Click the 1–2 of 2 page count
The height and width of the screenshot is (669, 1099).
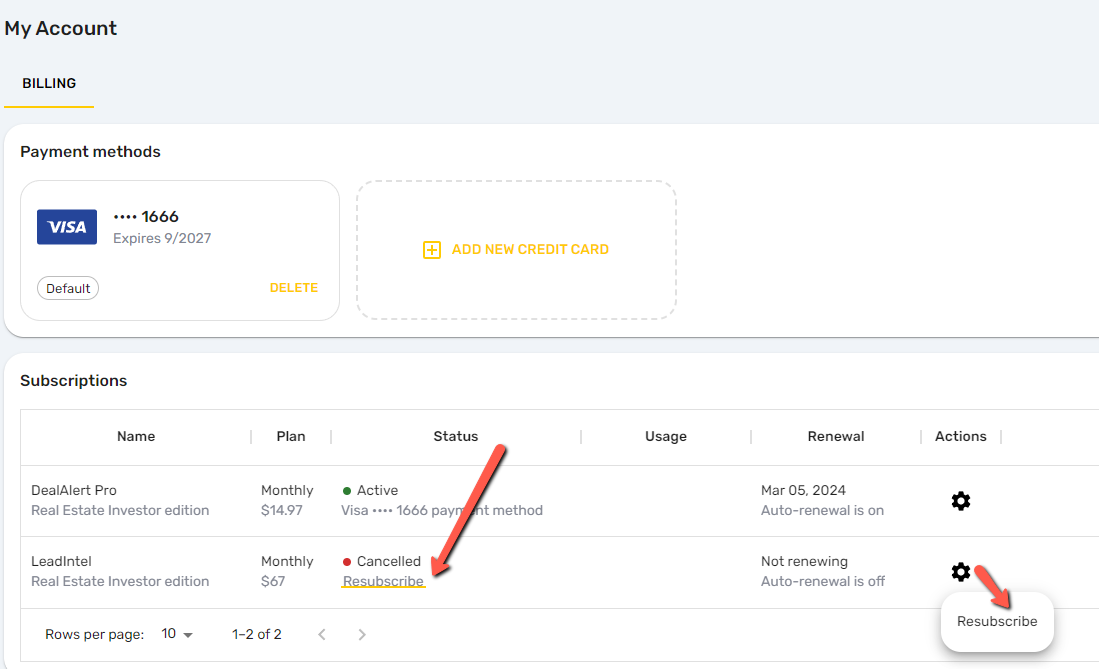[x=257, y=635]
